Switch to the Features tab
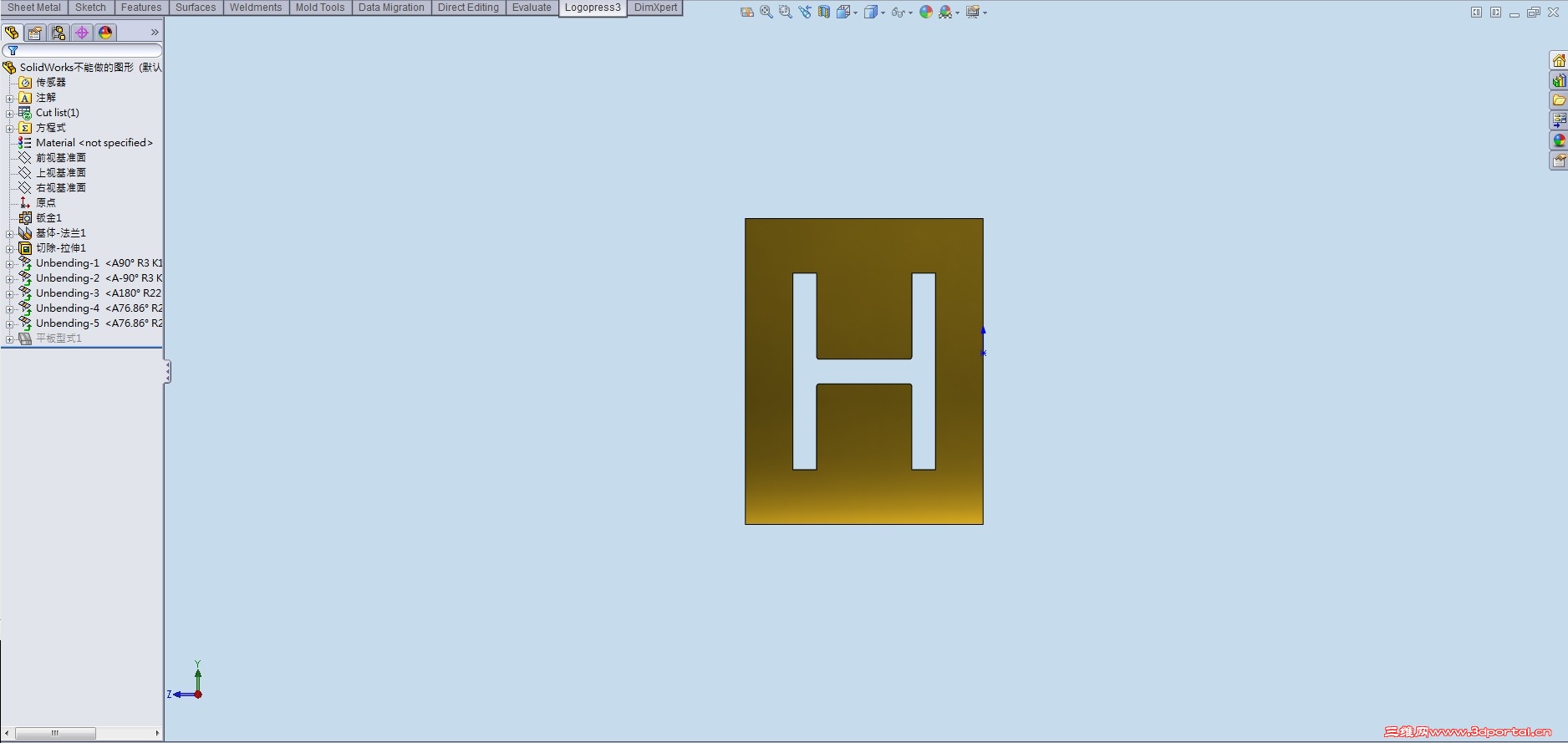This screenshot has width=1568, height=743. tap(141, 8)
